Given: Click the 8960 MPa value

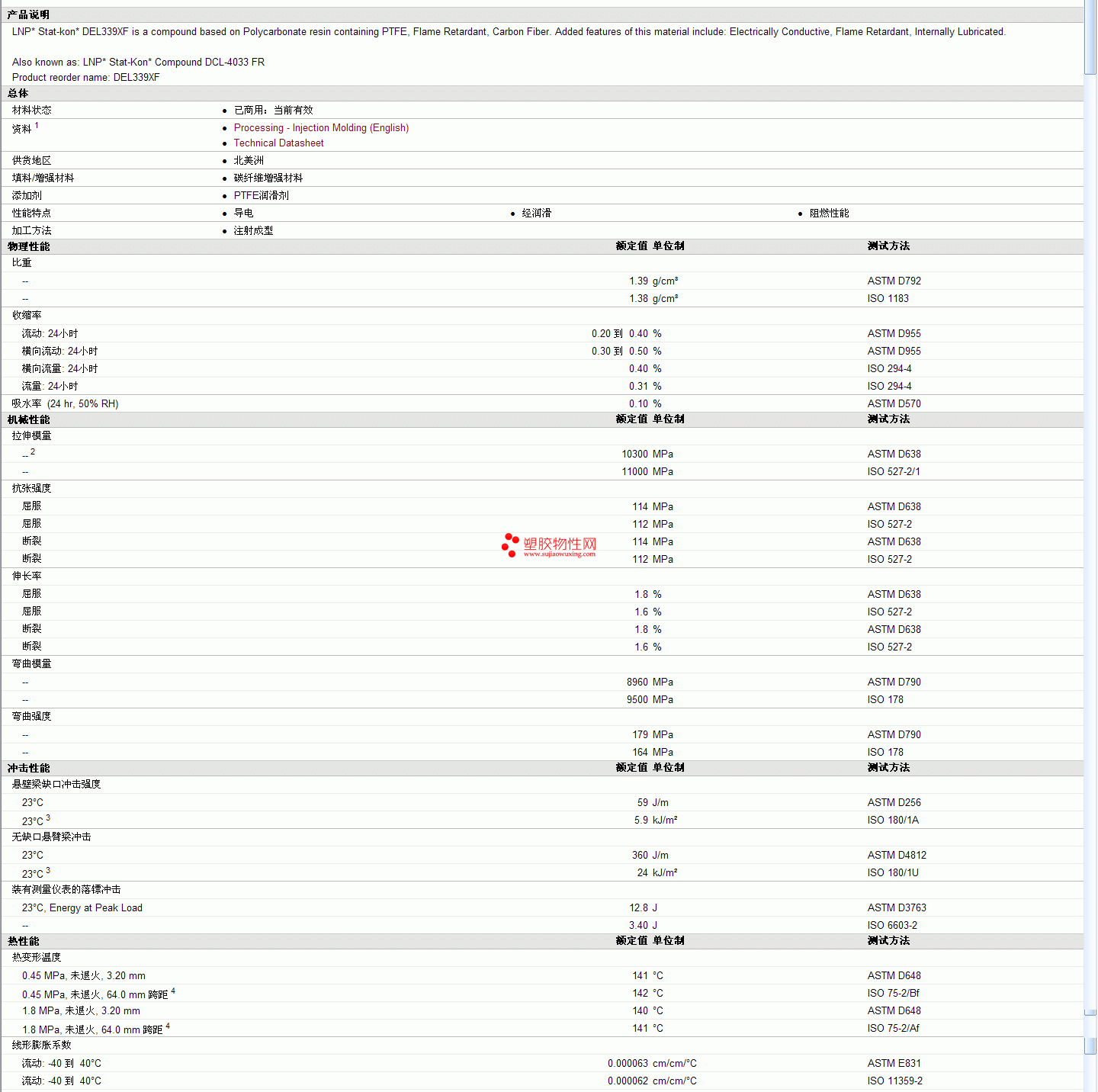Looking at the screenshot, I should coord(650,682).
